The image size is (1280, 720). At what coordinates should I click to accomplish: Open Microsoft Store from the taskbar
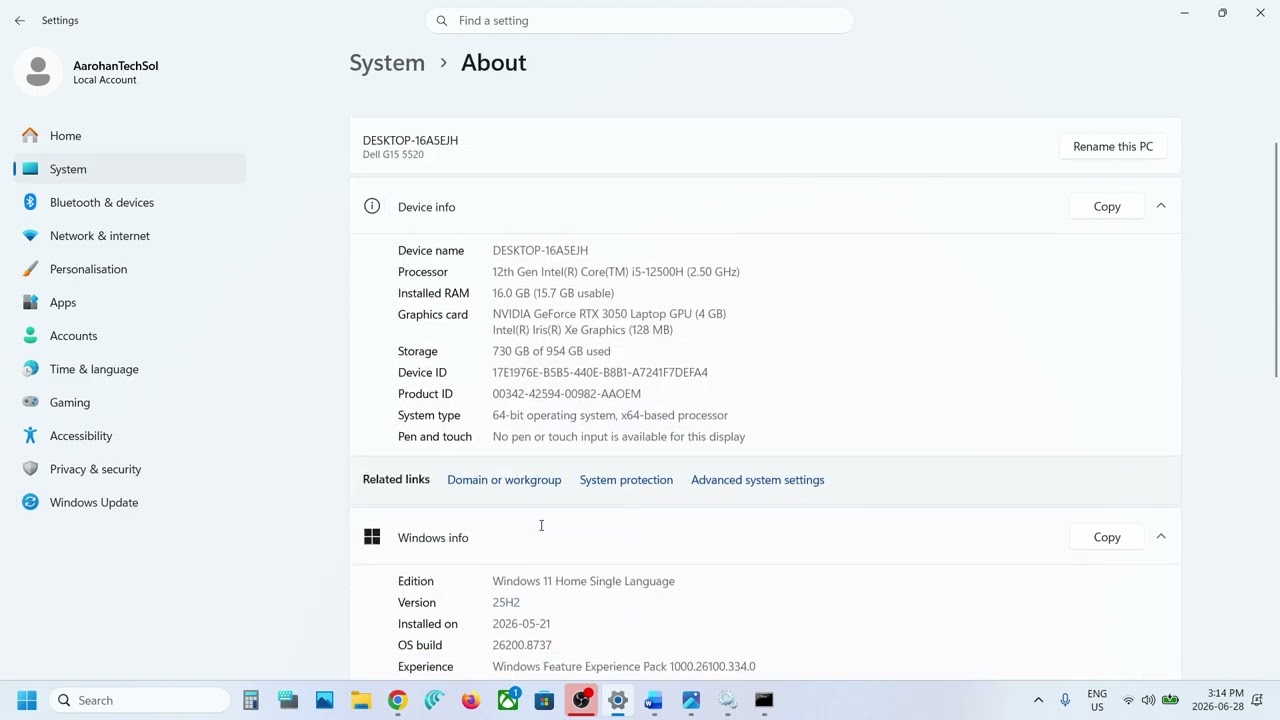click(x=544, y=700)
